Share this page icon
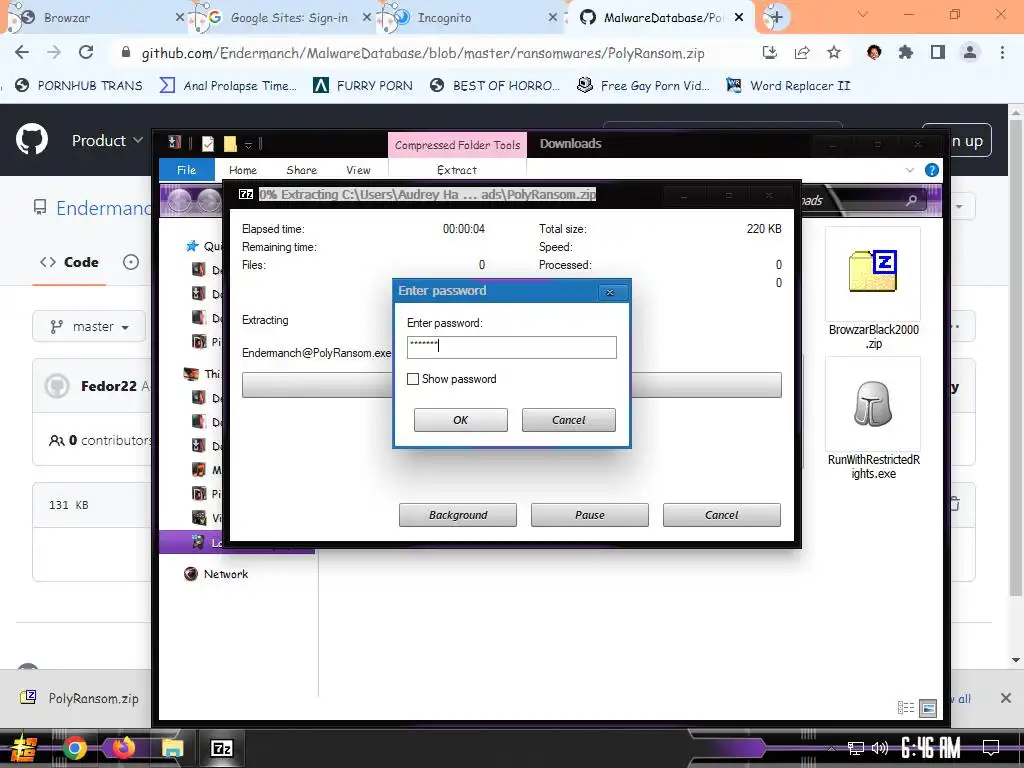This screenshot has width=1024, height=768. click(x=802, y=52)
